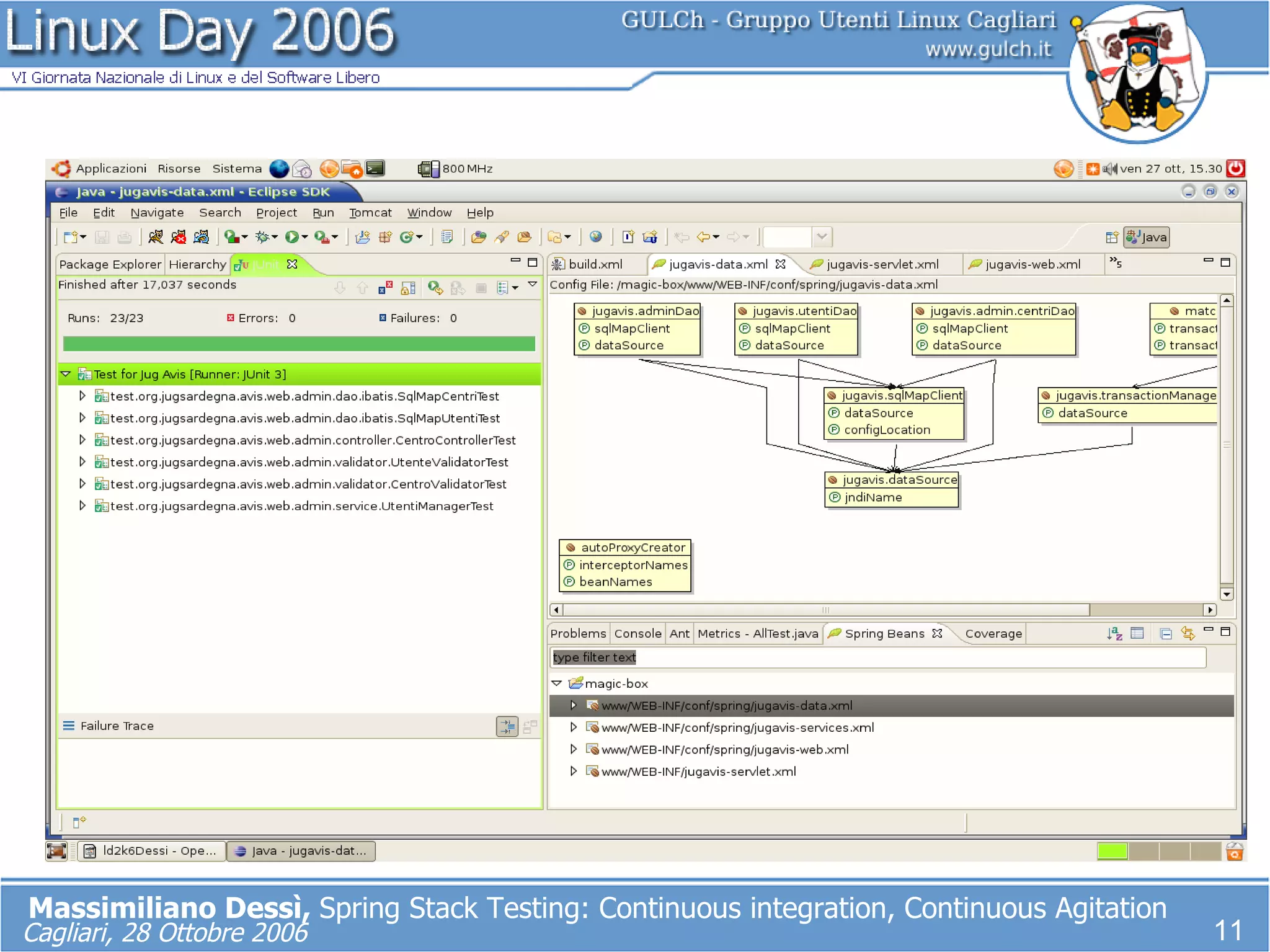This screenshot has width=1270, height=952.
Task: Click the graph vertical scrollbar down arrow
Action: click(x=1226, y=594)
